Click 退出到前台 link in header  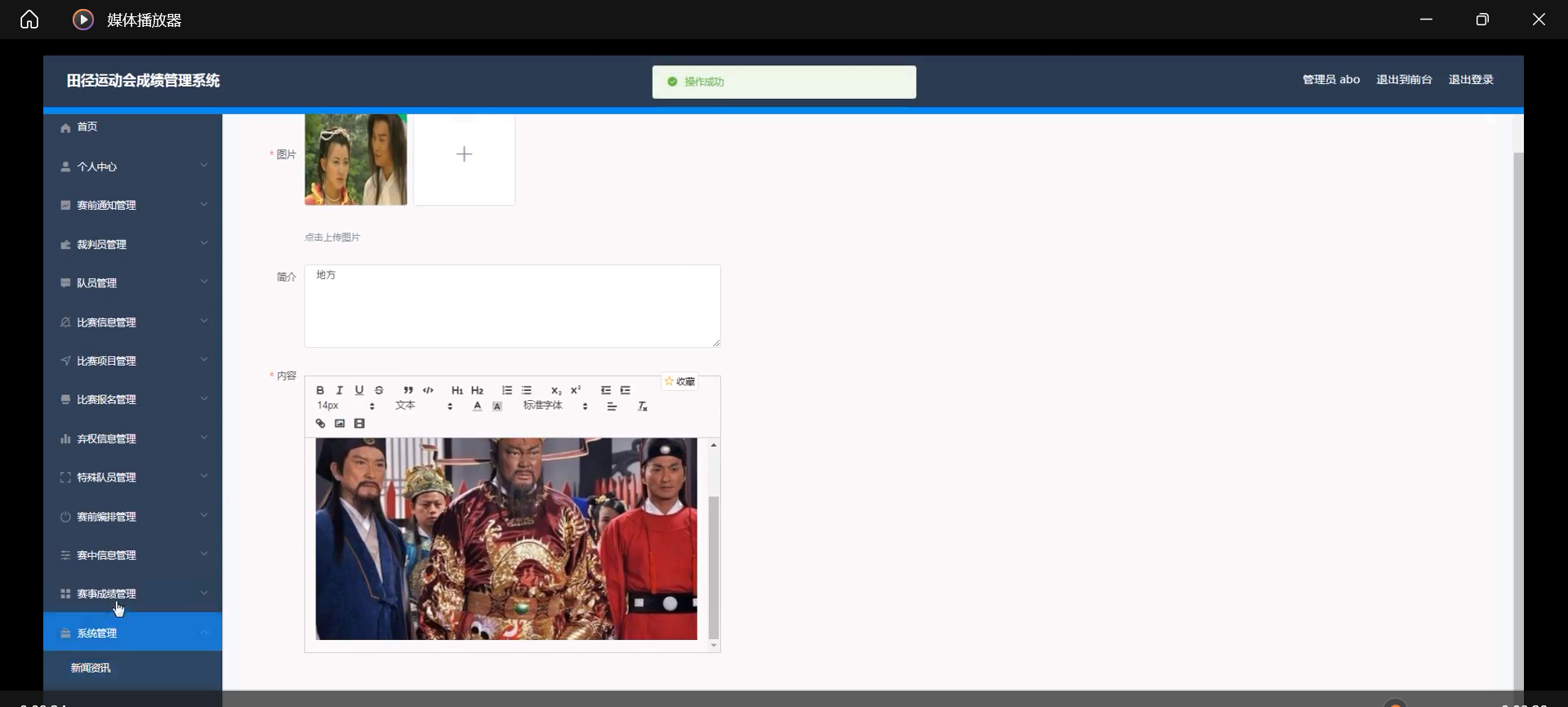[x=1404, y=79]
